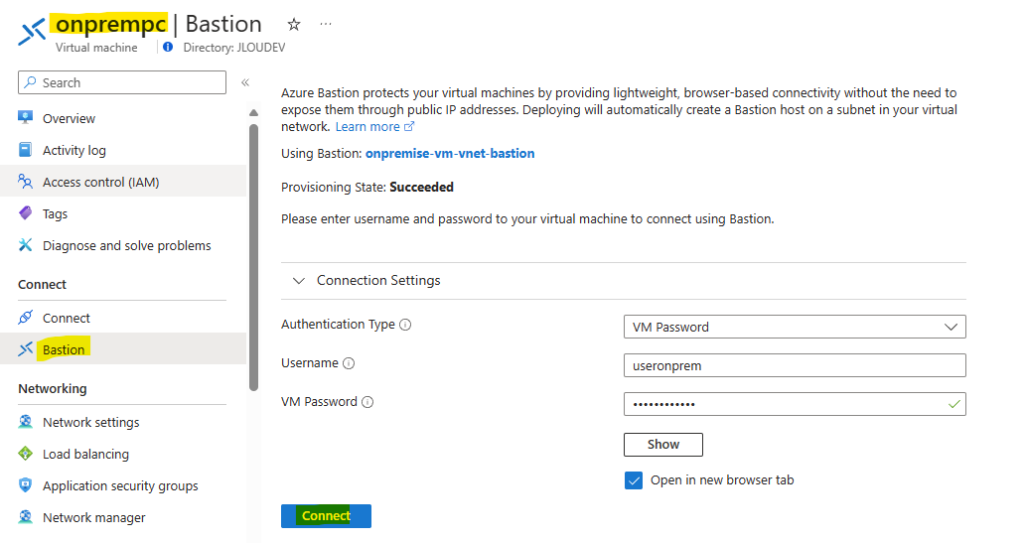Click the Network manager icon
This screenshot has width=1024, height=543.
click(x=25, y=517)
